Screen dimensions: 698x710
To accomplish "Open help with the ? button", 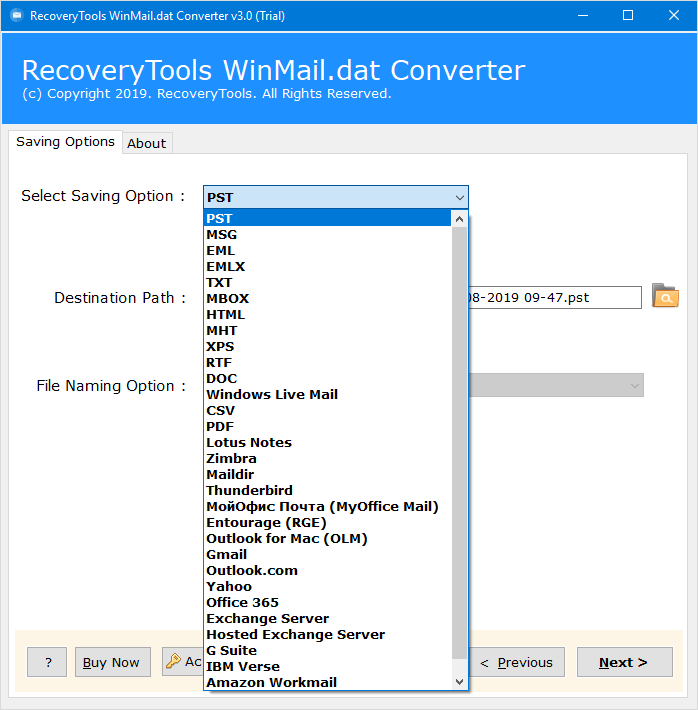I will [47, 662].
